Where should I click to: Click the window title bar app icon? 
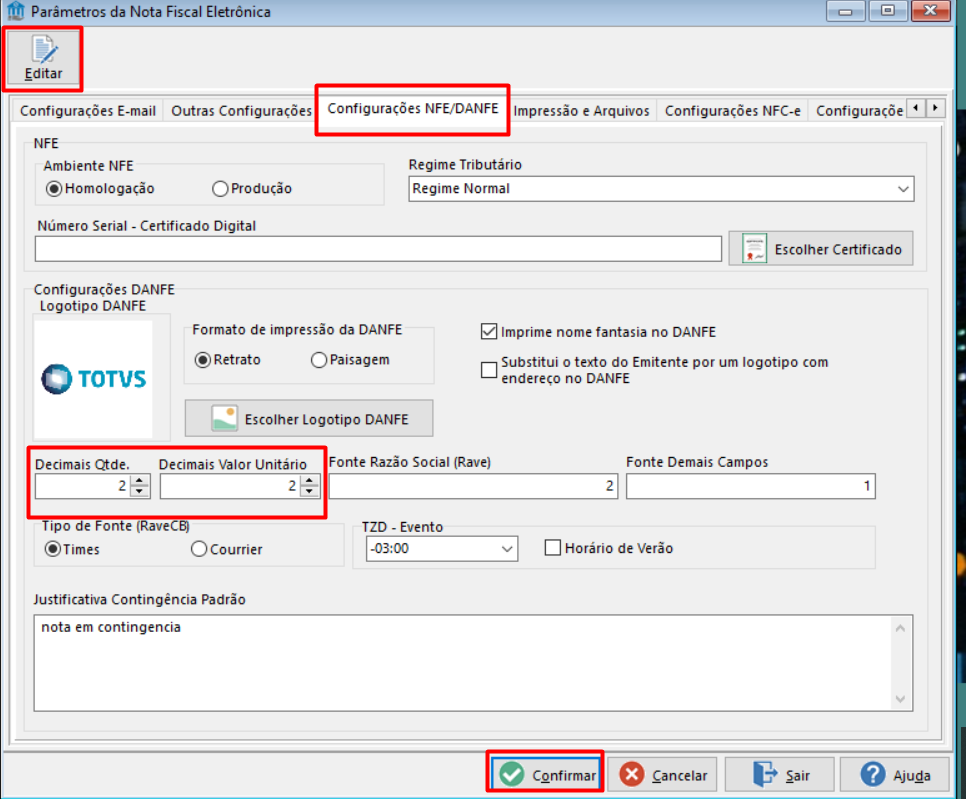[15, 11]
